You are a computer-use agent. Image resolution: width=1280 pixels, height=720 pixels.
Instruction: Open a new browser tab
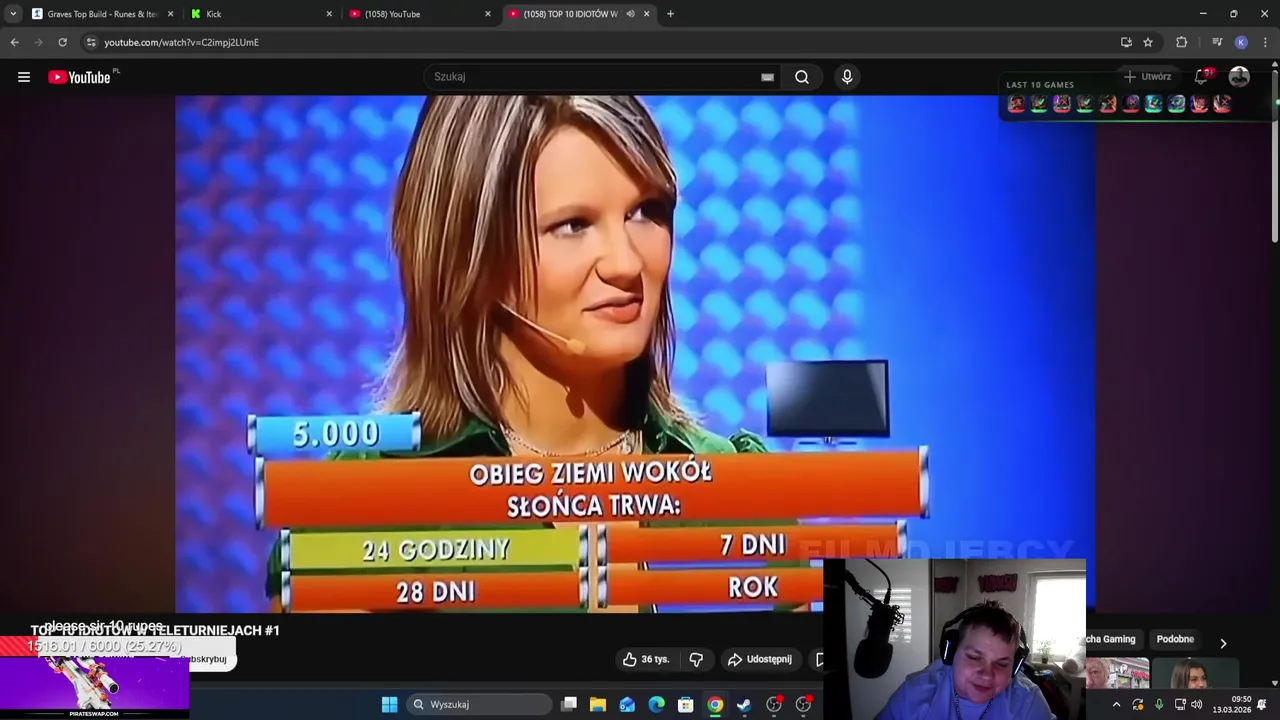tap(670, 14)
